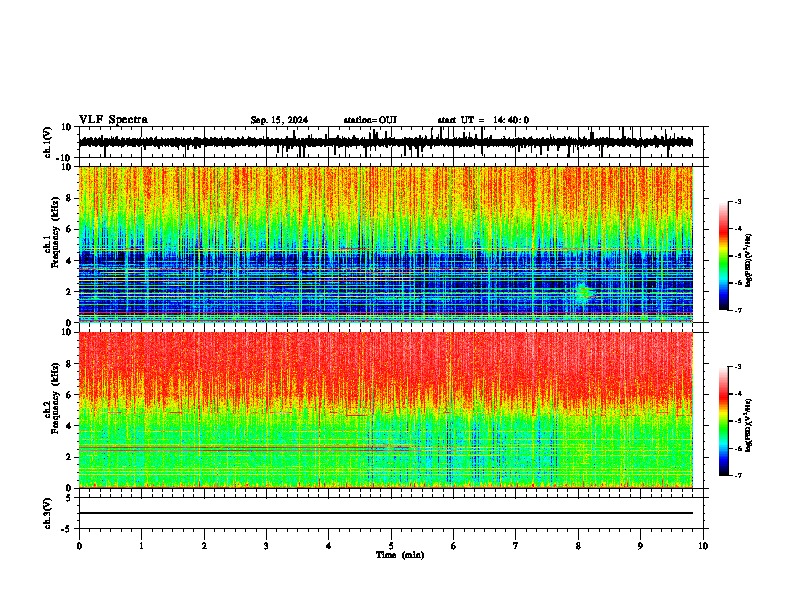Click time axis tick label '0'

tap(79, 546)
